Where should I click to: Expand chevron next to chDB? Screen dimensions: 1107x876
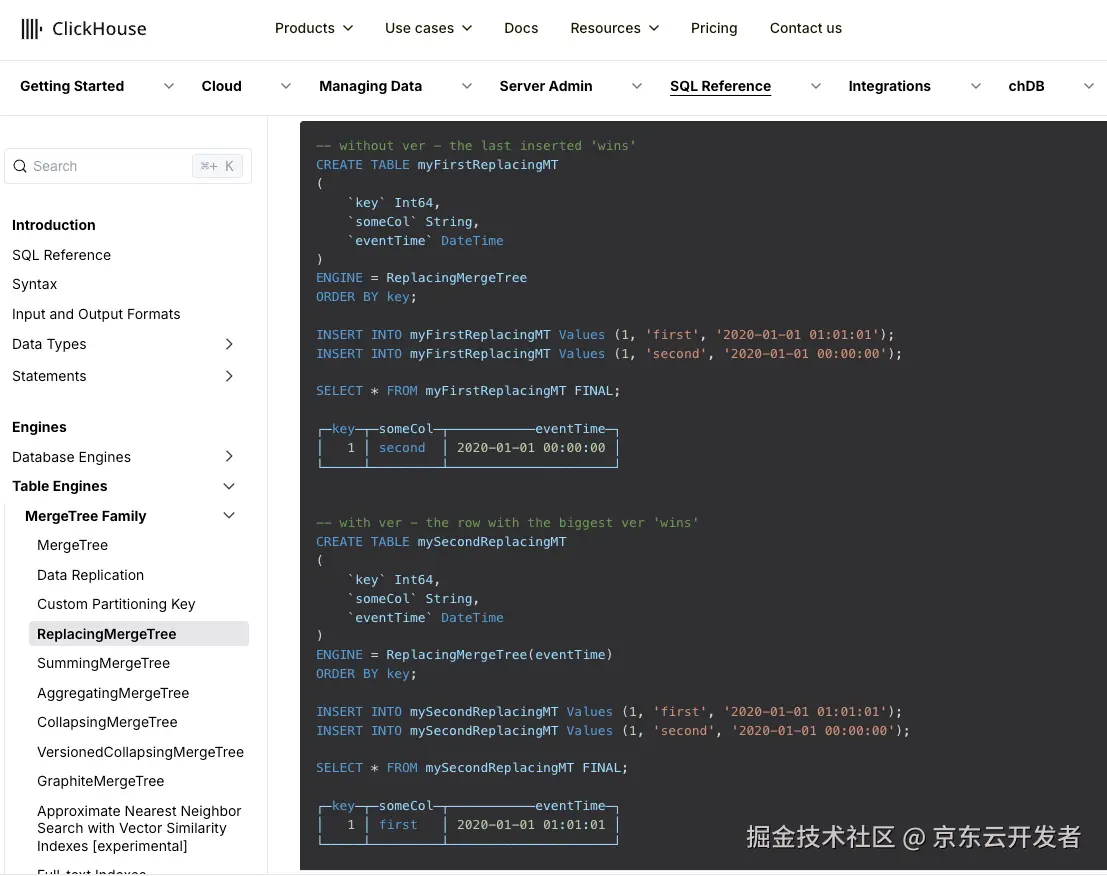[1089, 86]
